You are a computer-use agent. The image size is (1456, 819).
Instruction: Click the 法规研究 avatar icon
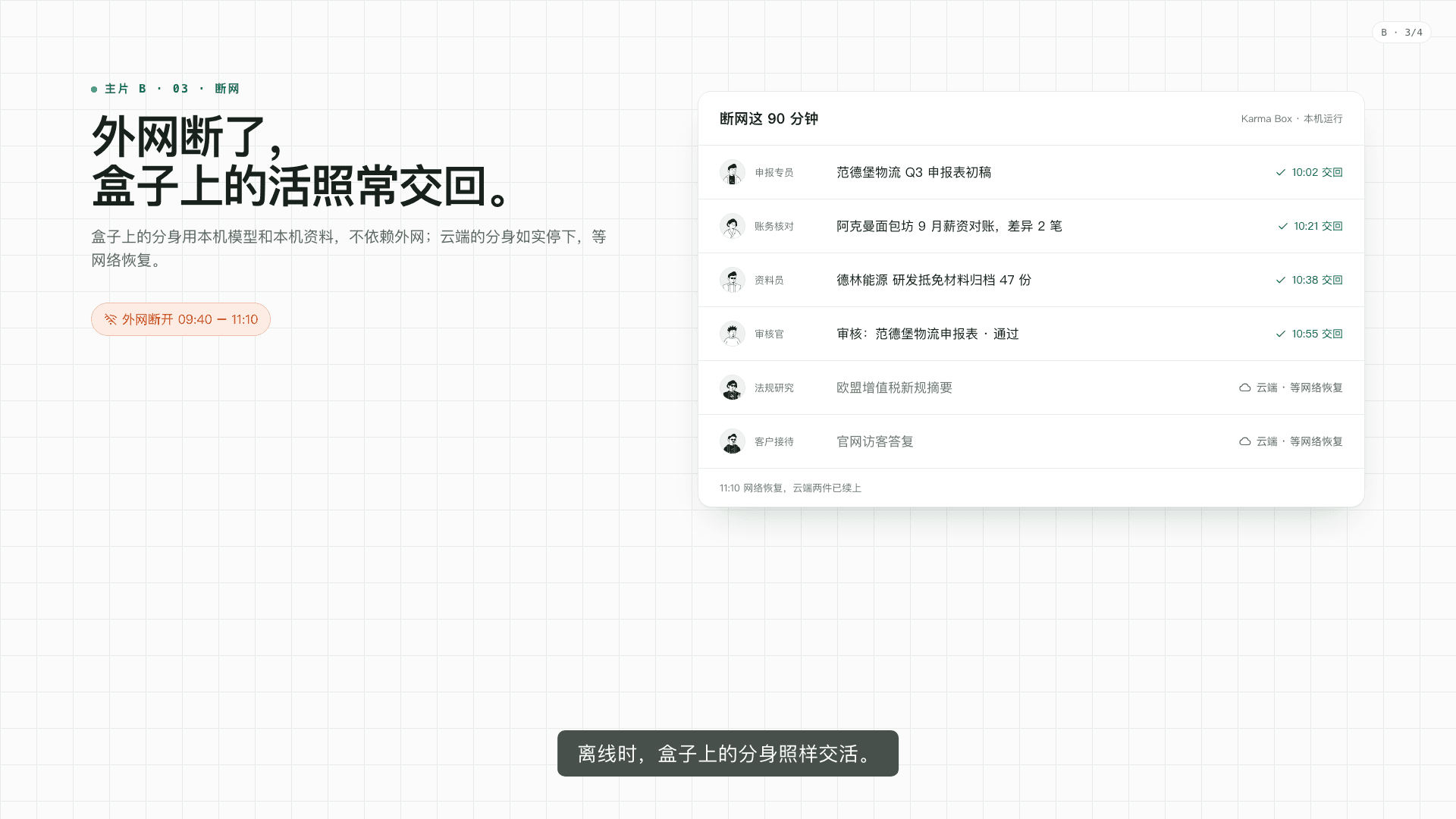[x=732, y=388]
